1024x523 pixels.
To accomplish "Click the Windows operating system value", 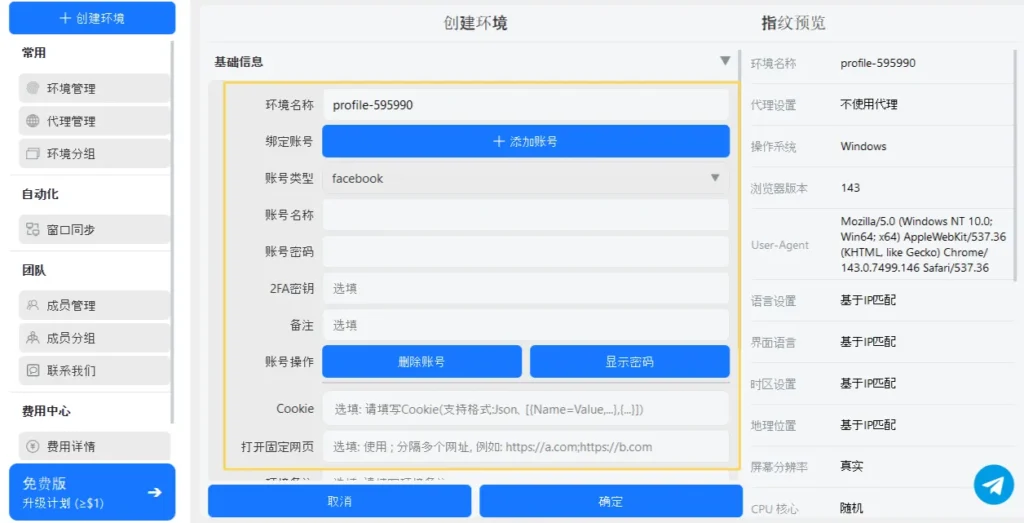I will (x=863, y=146).
